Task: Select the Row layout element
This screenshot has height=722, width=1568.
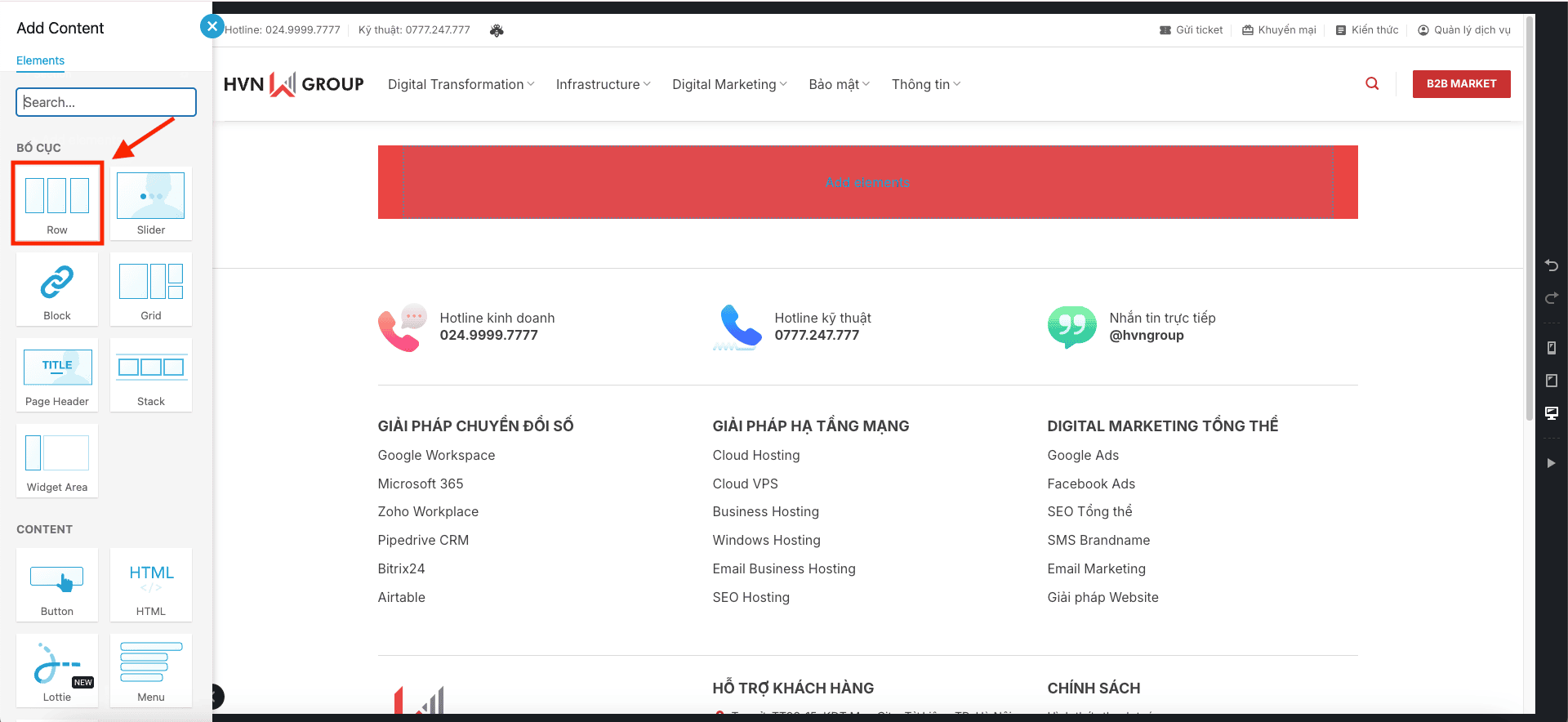Action: tap(57, 203)
